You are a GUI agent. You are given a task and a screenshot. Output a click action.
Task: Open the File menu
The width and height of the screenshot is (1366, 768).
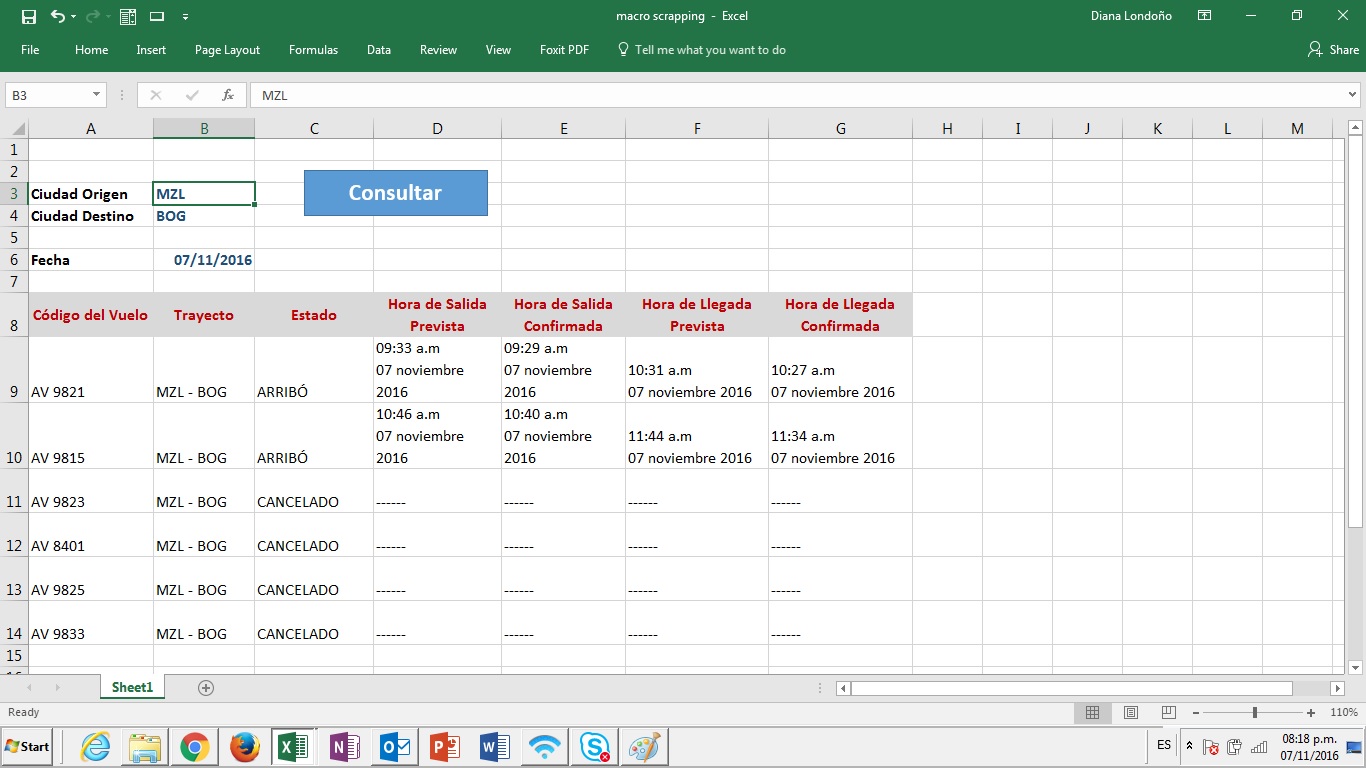click(30, 49)
